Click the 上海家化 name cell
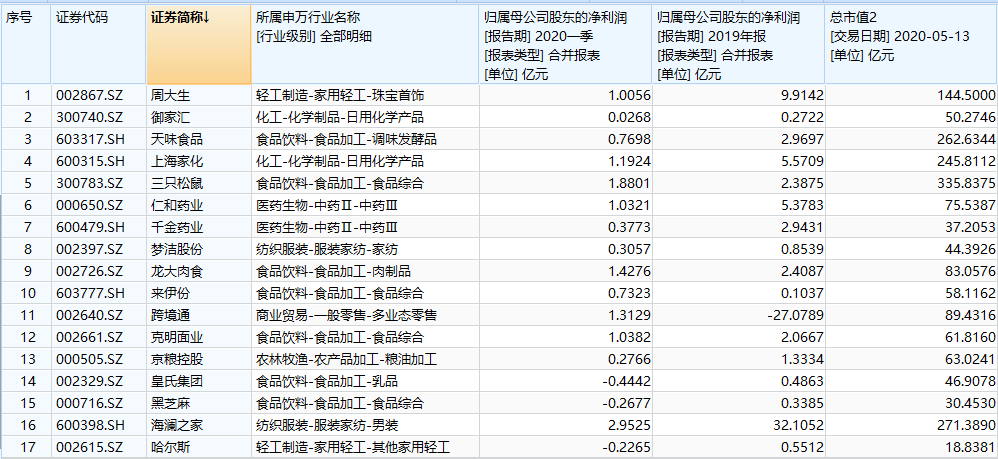The width and height of the screenshot is (998, 459). (199, 162)
